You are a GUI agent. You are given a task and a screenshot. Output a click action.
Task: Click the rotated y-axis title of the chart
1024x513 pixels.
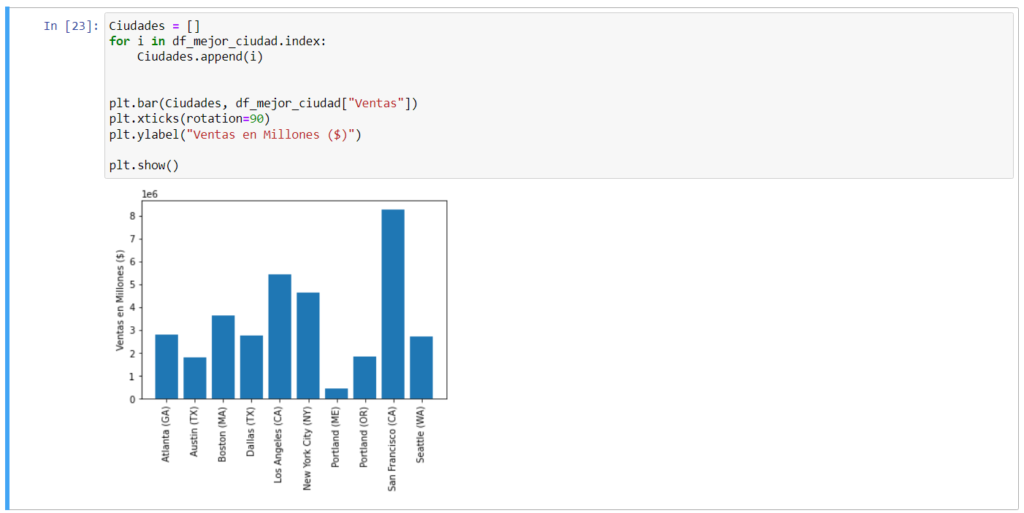pos(119,300)
